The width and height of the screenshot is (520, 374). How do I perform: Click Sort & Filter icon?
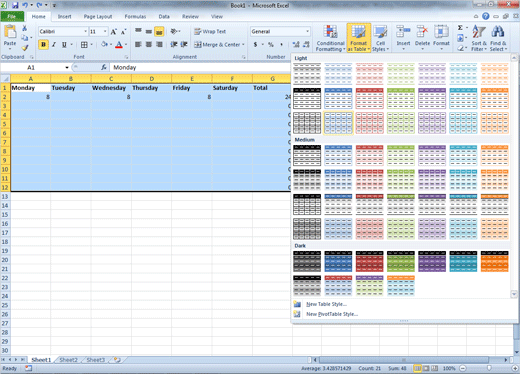pyautogui.click(x=479, y=32)
